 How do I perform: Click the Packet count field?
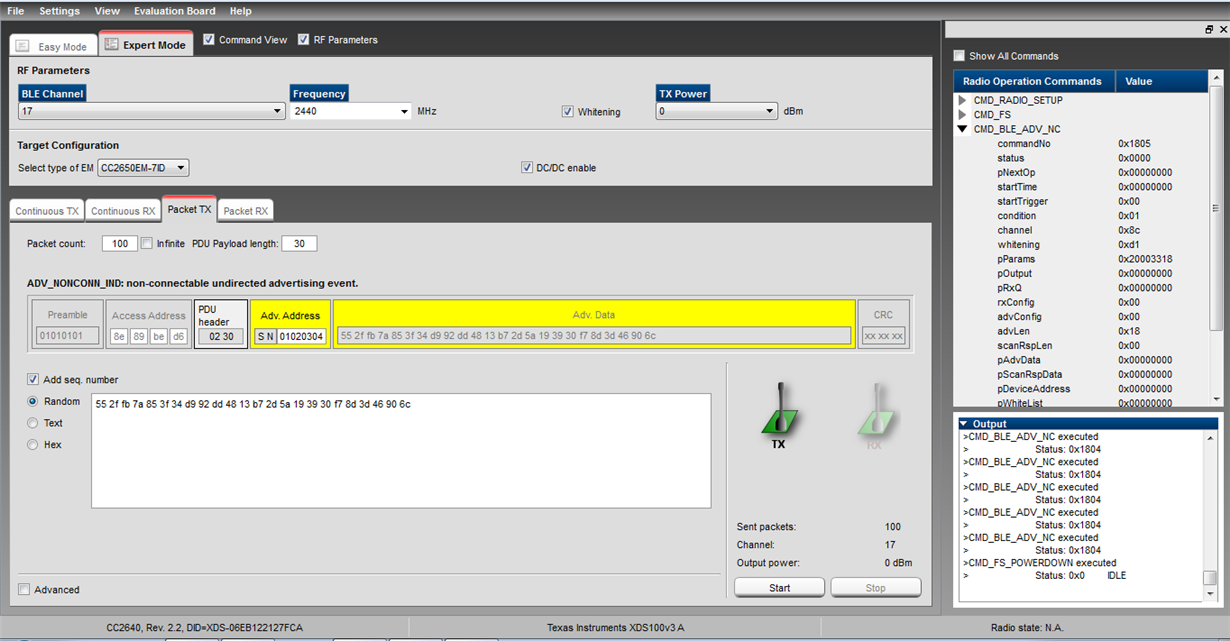click(120, 243)
